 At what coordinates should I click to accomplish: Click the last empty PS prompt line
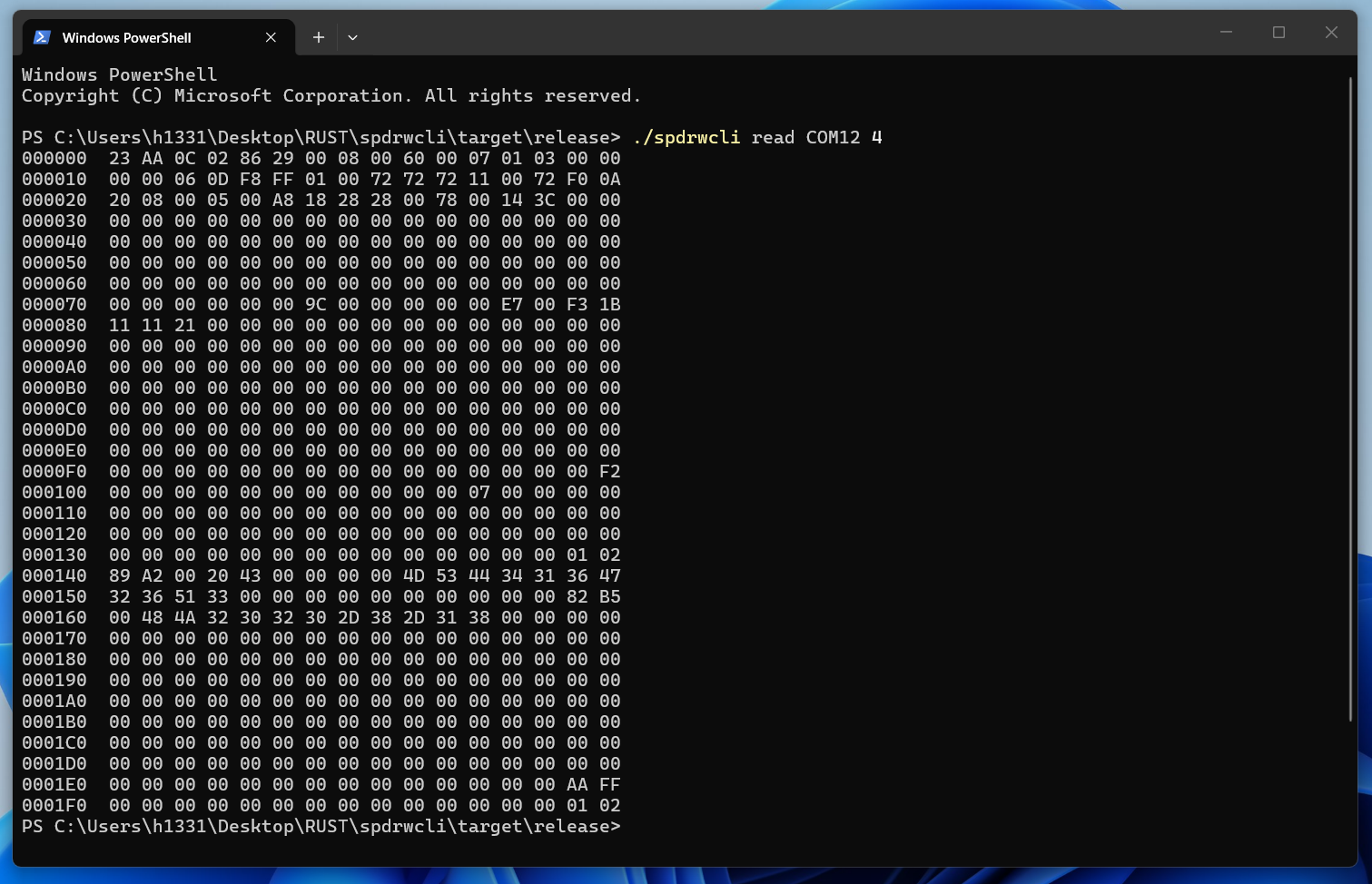click(x=321, y=826)
